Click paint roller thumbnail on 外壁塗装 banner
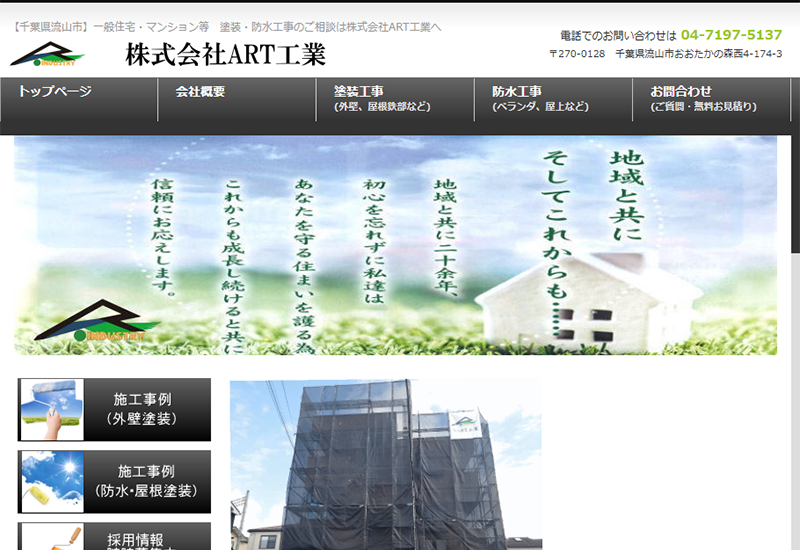The image size is (800, 550). tap(52, 410)
